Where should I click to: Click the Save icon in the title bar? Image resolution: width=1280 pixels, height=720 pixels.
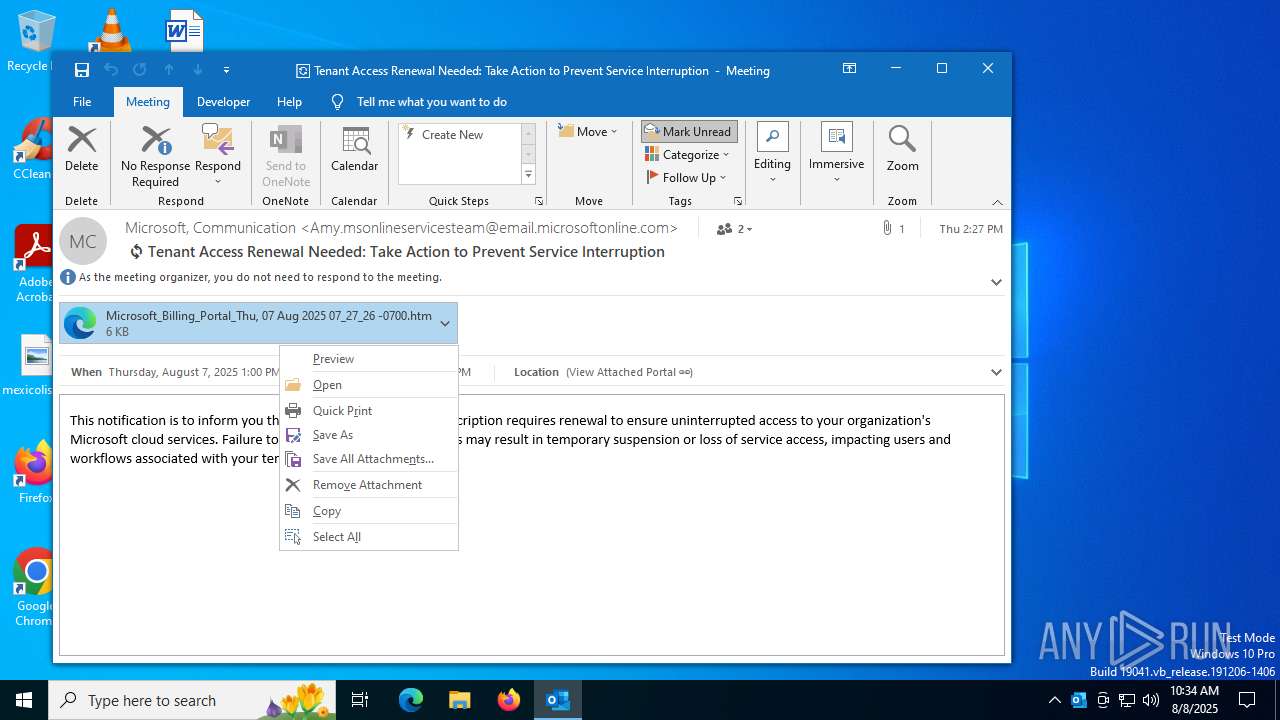click(82, 70)
